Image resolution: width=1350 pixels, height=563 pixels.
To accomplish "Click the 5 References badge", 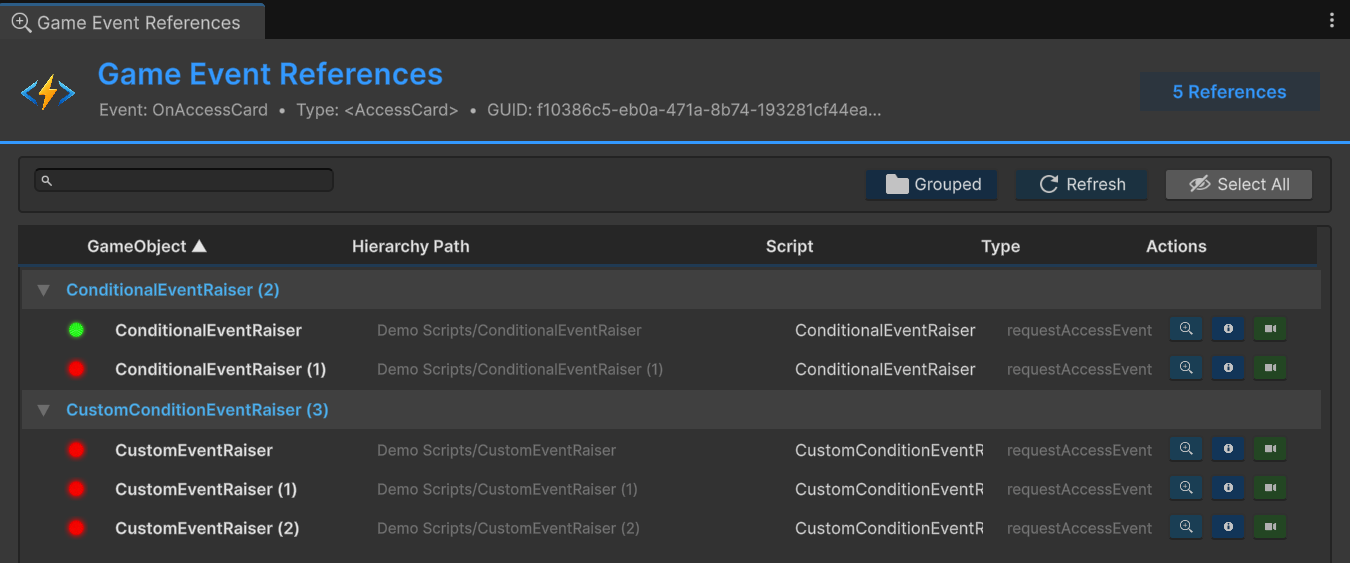I will tap(1229, 92).
